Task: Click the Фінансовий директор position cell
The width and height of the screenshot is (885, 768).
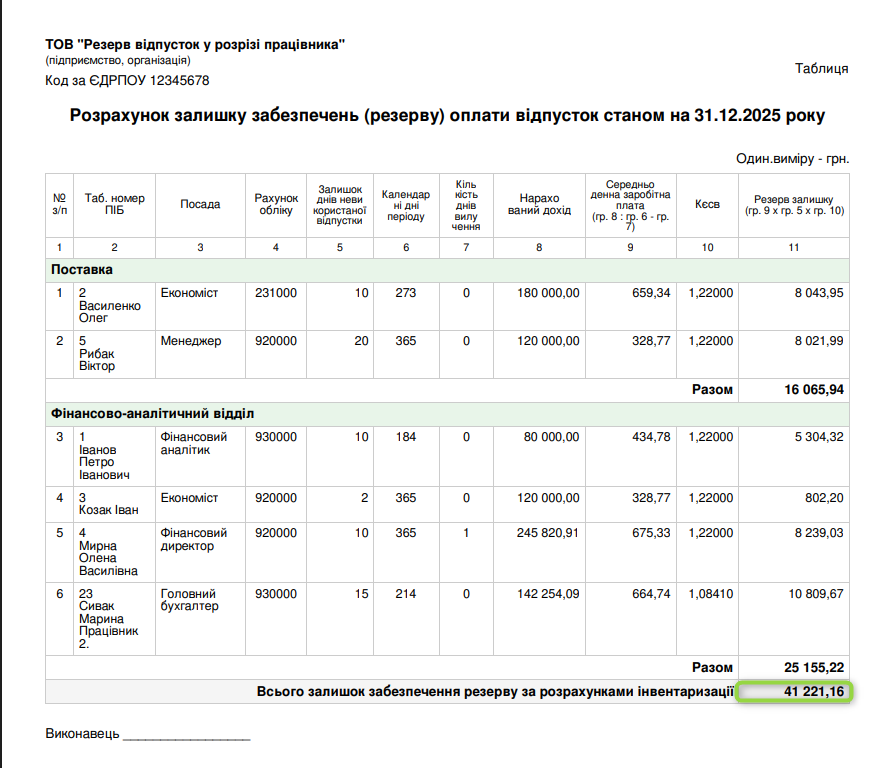Action: click(194, 539)
